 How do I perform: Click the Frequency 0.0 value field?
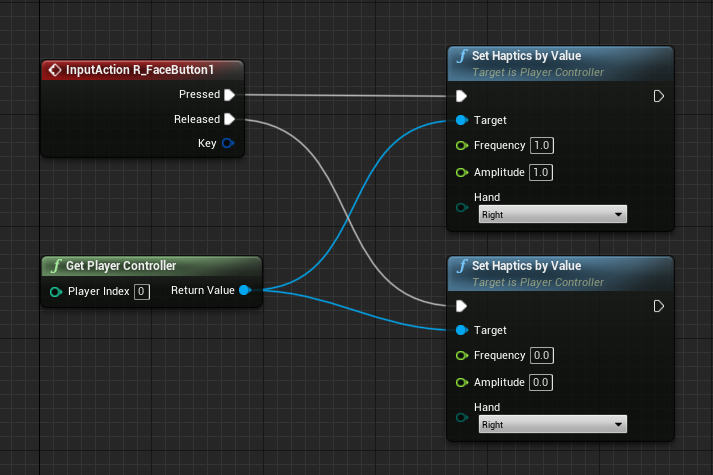point(542,356)
